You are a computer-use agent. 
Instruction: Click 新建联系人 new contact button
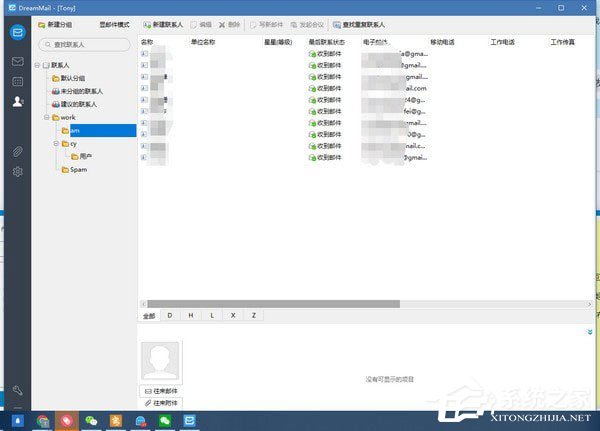[163, 25]
